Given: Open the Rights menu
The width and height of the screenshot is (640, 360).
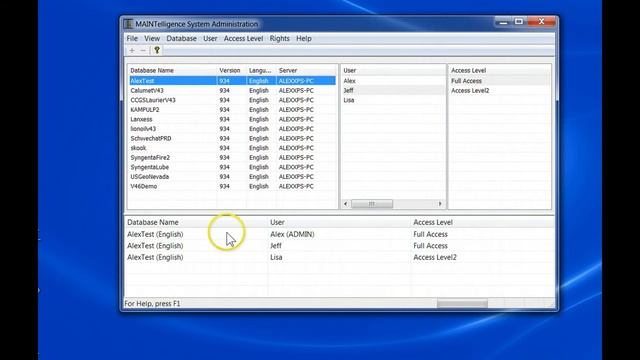Looking at the screenshot, I should point(280,38).
